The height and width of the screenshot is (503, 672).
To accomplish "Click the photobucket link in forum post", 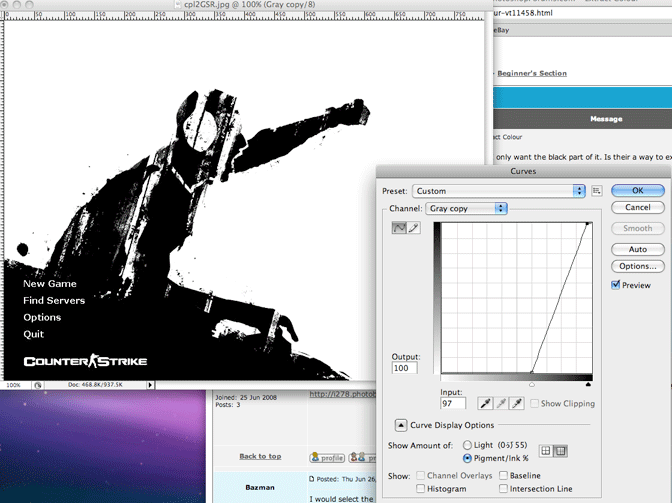I will pyautogui.click(x=342, y=394).
